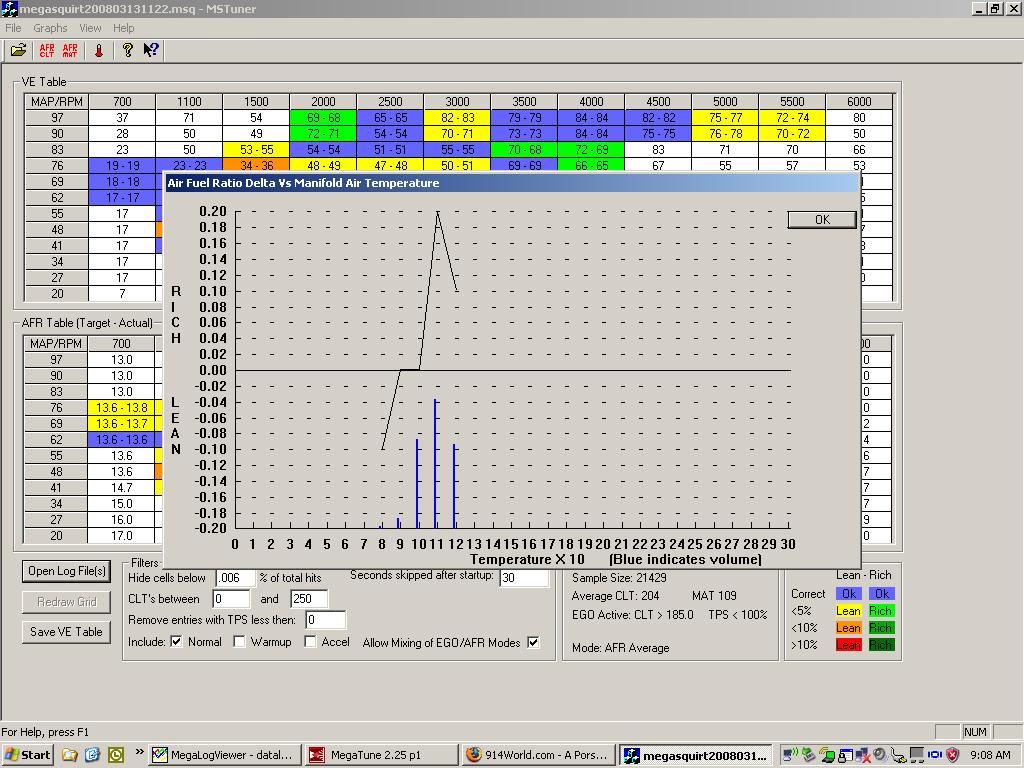The height and width of the screenshot is (768, 1024).
Task: Click the yellow <5% Lean legend swatch
Action: (848, 611)
